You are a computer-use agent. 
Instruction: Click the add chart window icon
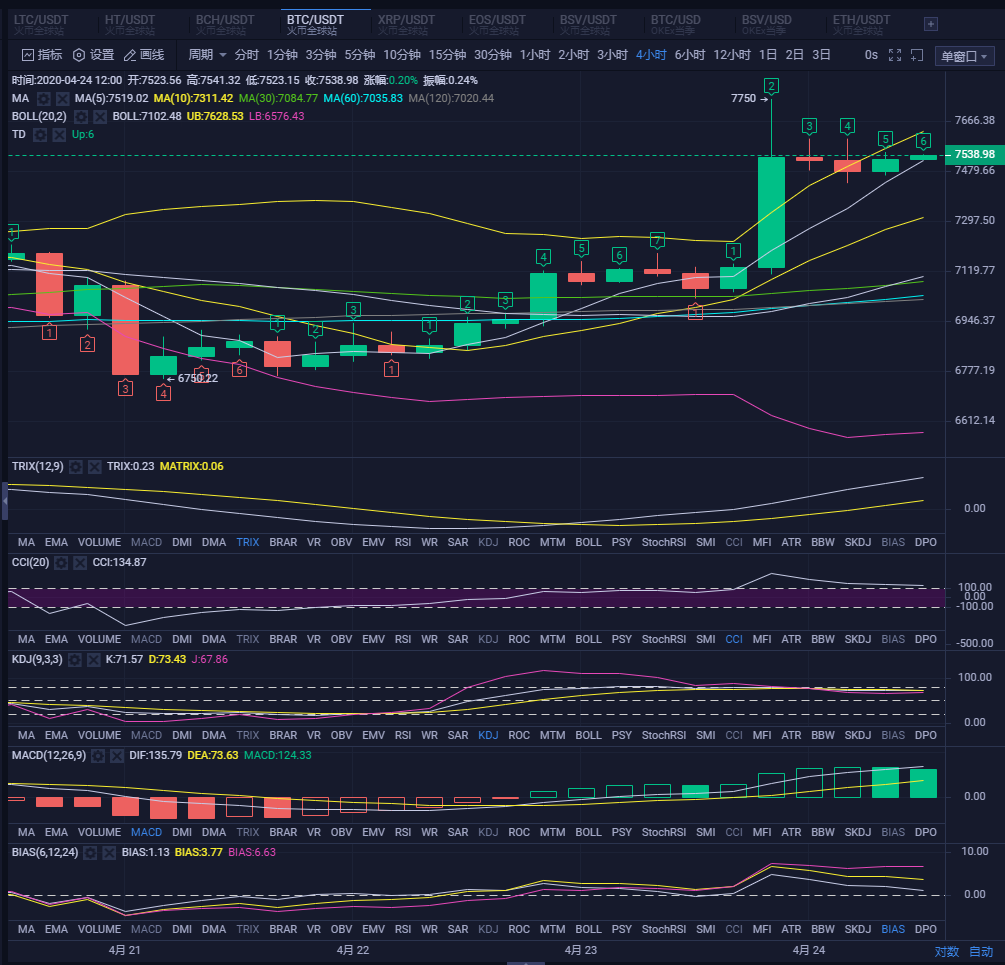point(917,55)
